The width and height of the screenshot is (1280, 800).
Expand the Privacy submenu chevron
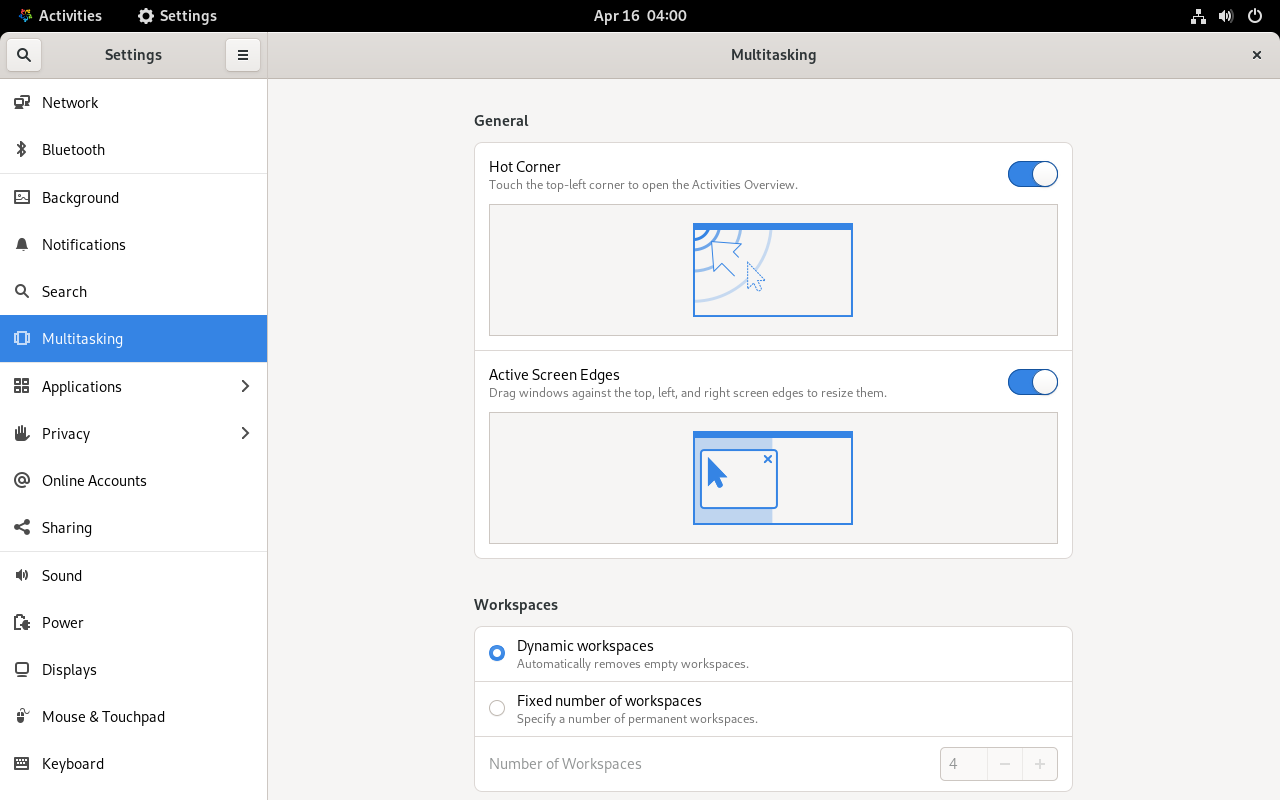[x=245, y=434]
